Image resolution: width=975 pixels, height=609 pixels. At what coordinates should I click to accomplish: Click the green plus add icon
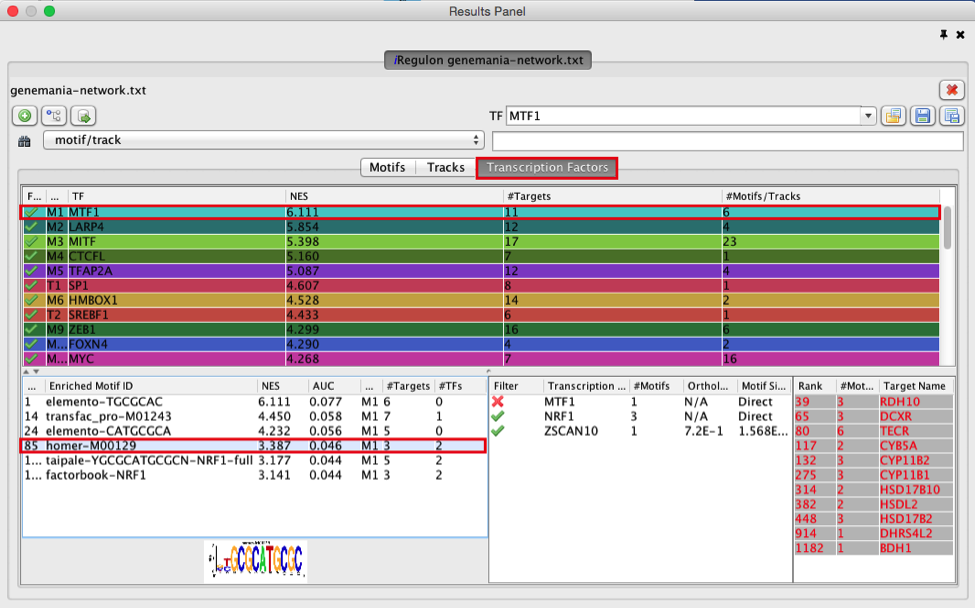tap(24, 116)
